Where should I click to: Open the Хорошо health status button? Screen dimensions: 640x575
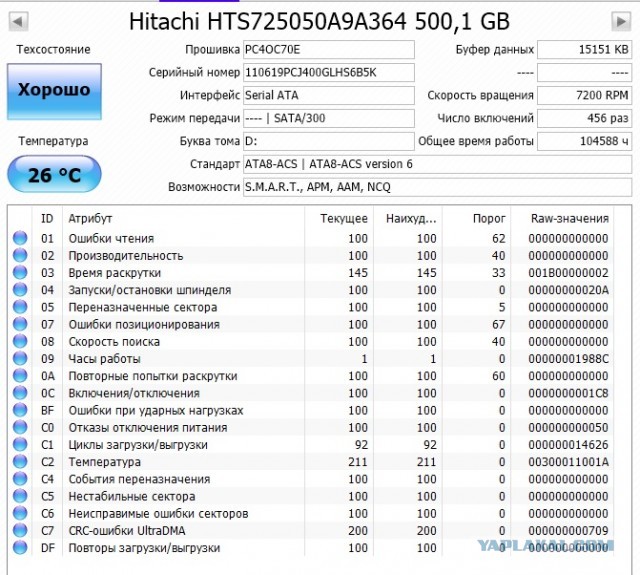coord(54,91)
